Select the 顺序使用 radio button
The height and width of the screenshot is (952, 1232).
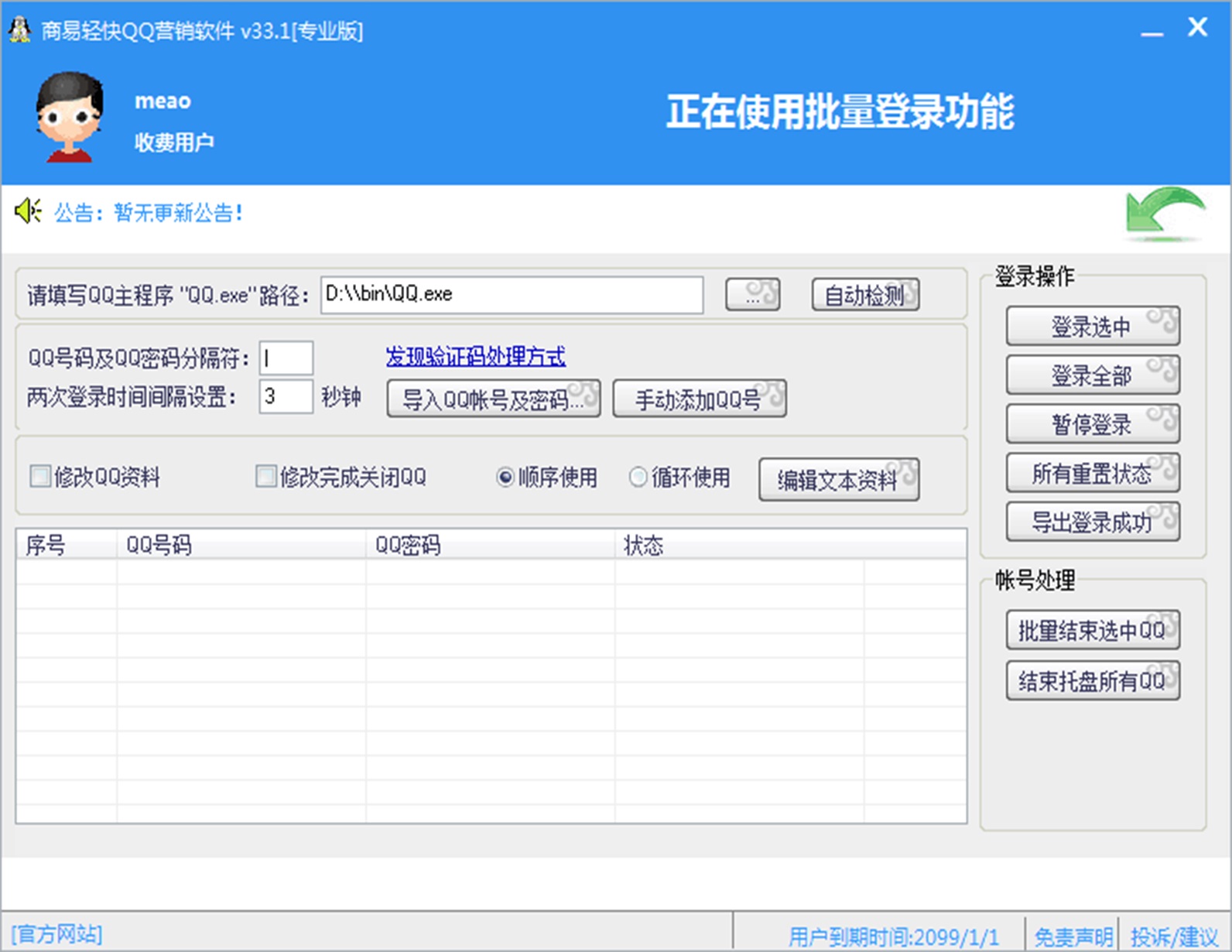[x=505, y=477]
